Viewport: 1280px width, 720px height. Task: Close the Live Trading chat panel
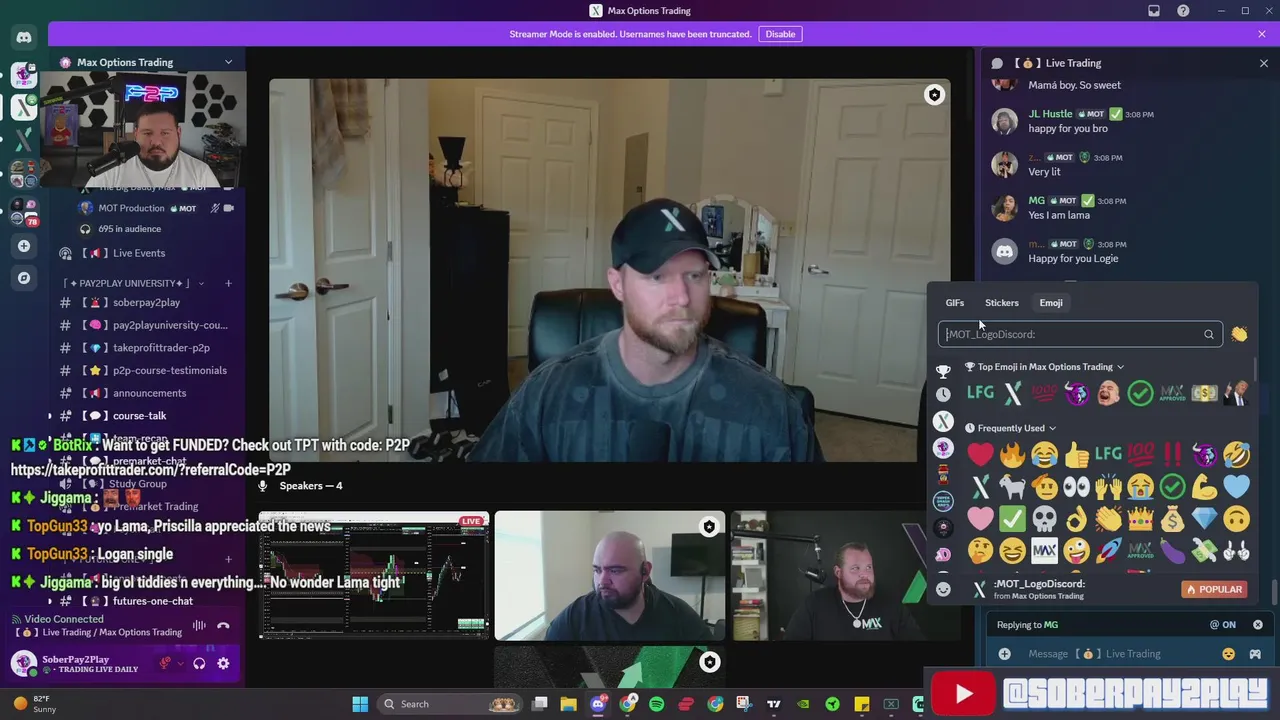pyautogui.click(x=1263, y=63)
